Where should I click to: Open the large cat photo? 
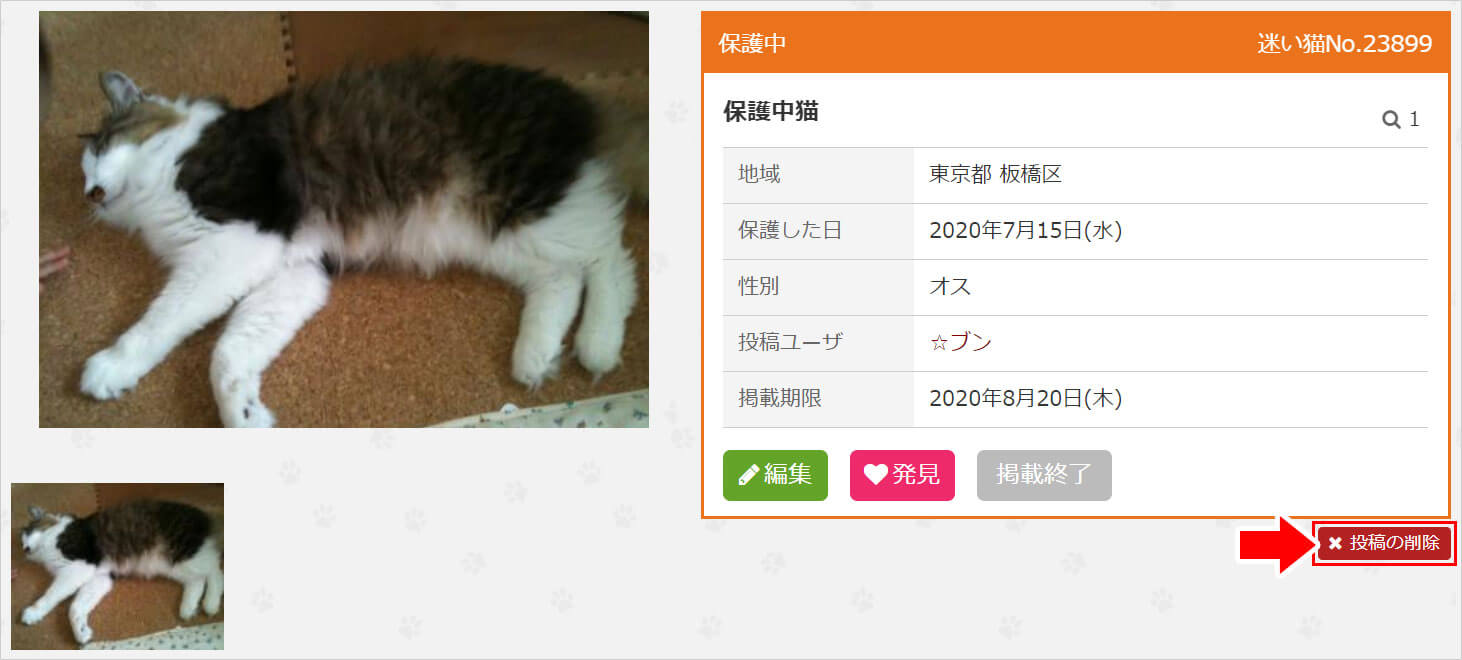pyautogui.click(x=344, y=219)
